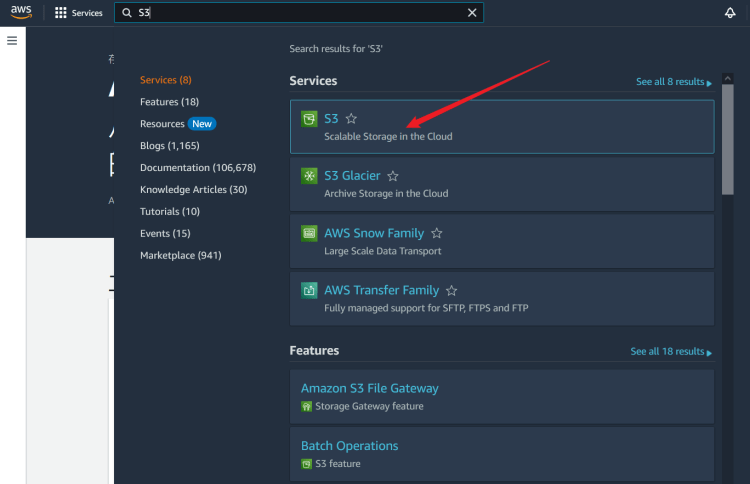Select the Tutorials (10) category

click(x=170, y=211)
